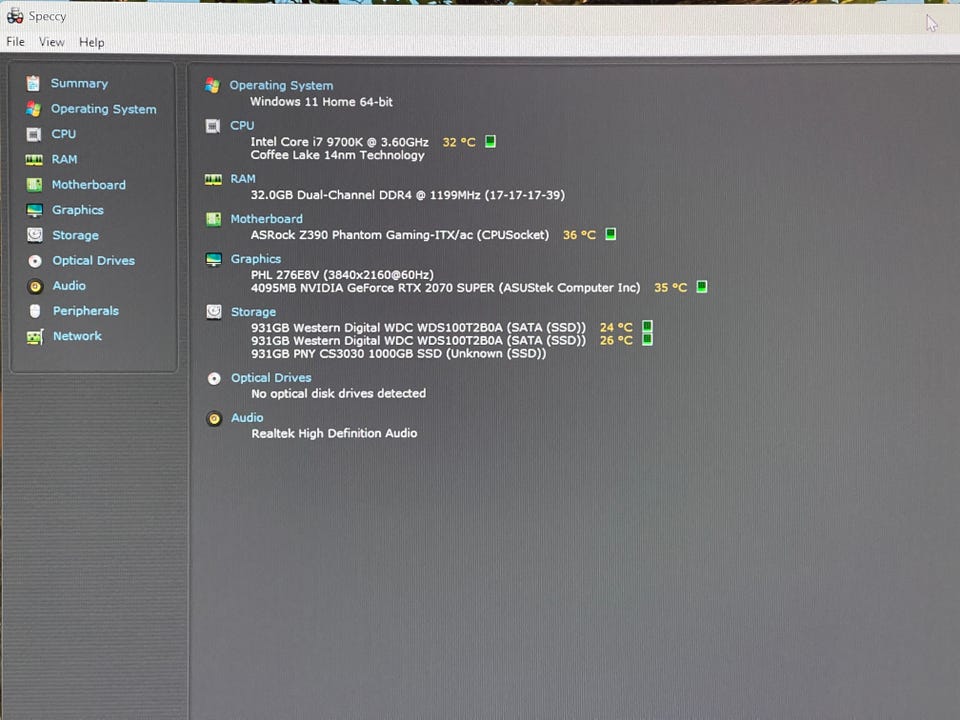Click the Coffee Lake 14nm Technology line
The width and height of the screenshot is (960, 720).
coord(337,156)
